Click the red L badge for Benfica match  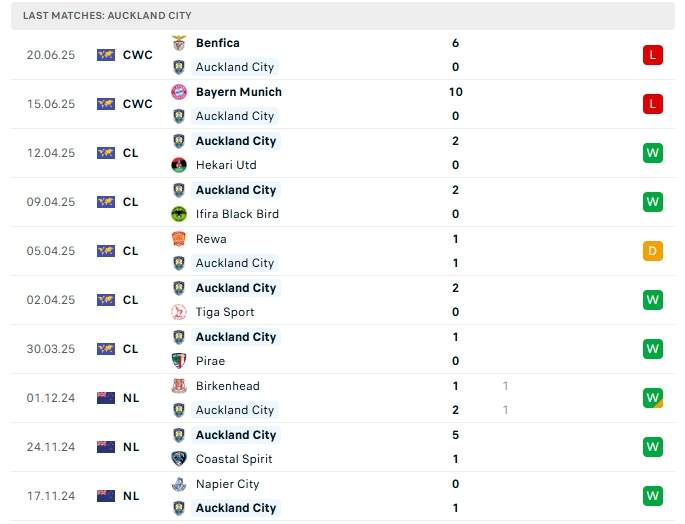pyautogui.click(x=653, y=55)
